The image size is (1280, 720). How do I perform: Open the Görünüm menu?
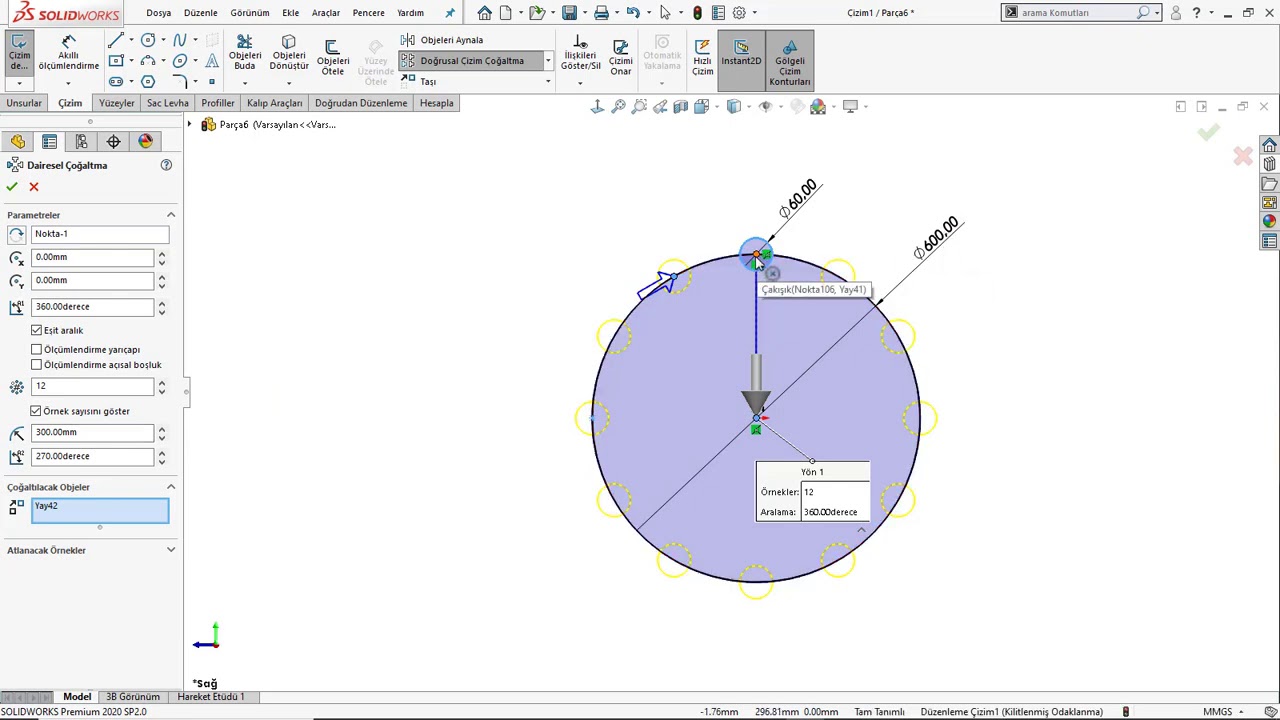pyautogui.click(x=250, y=13)
